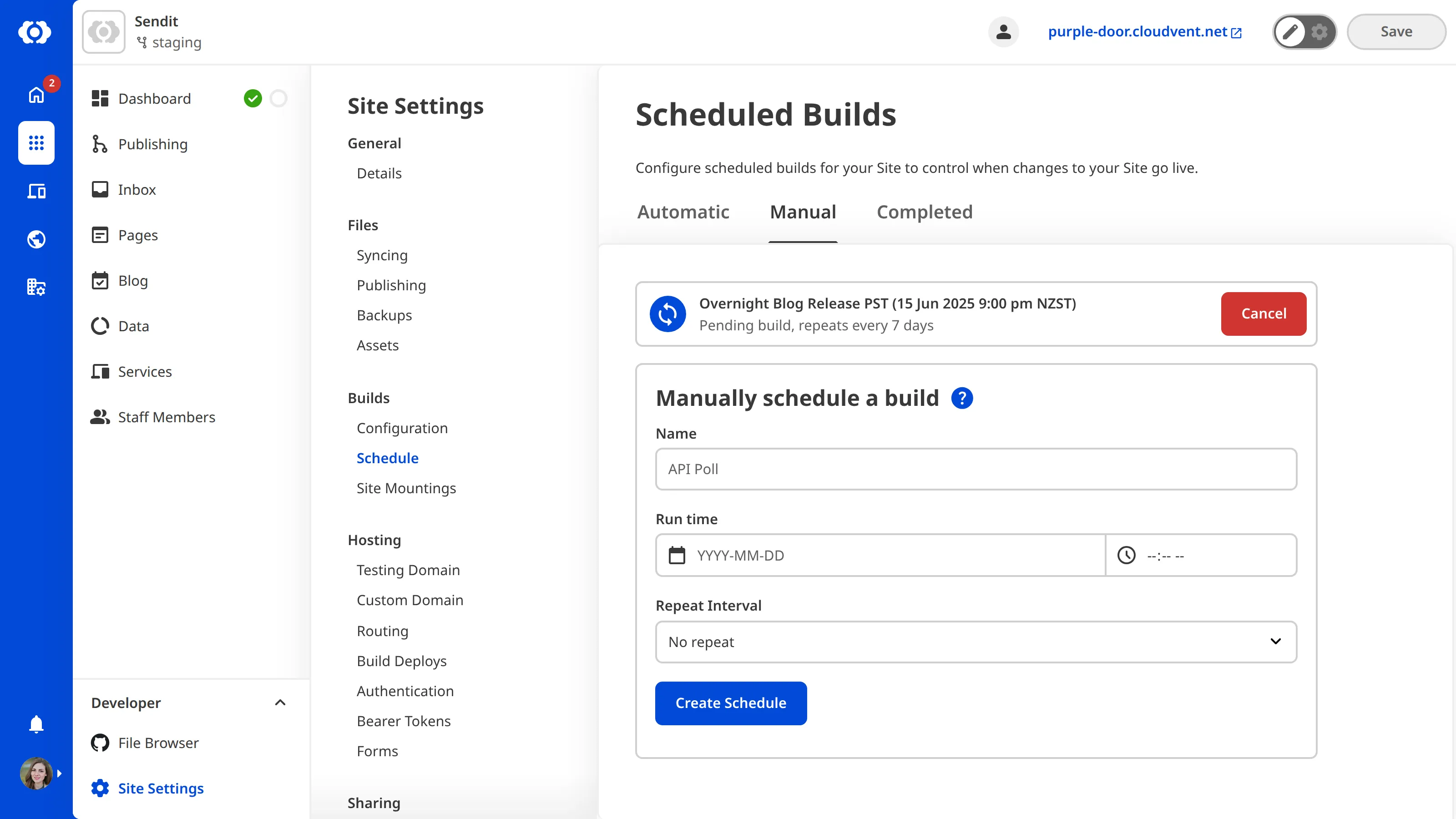The width and height of the screenshot is (1456, 819).
Task: Select the apps grid icon in sidebar
Action: pyautogui.click(x=35, y=143)
